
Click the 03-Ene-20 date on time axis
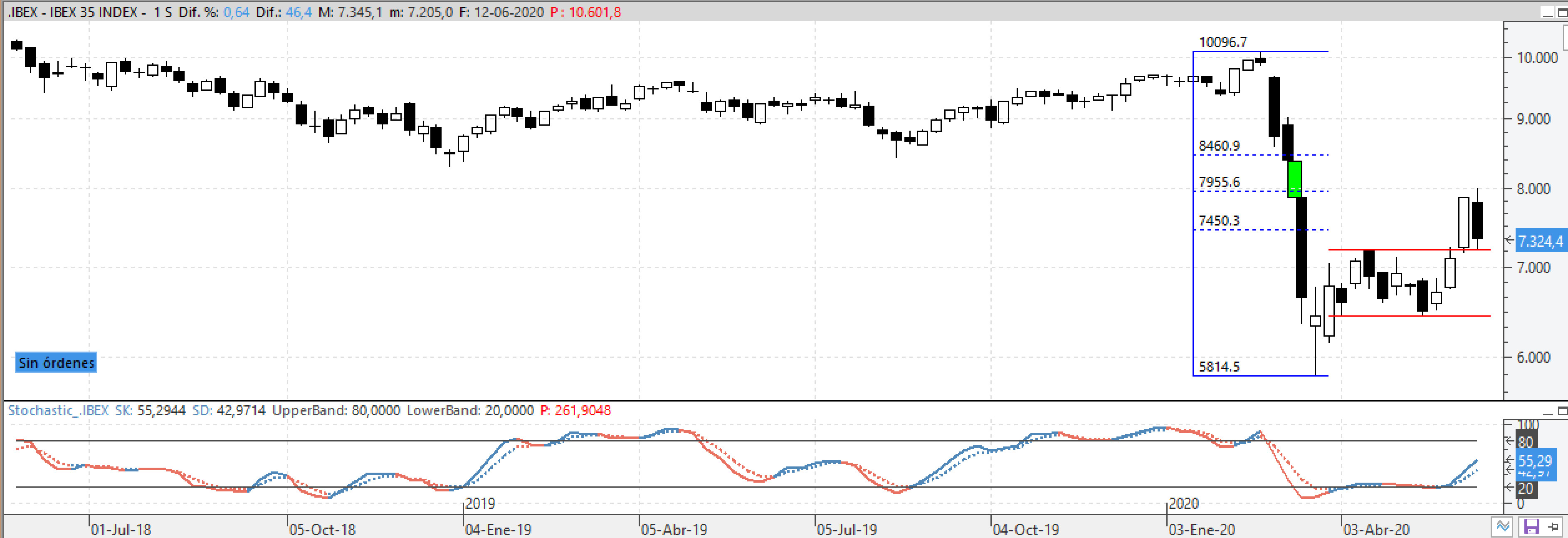point(1202,529)
